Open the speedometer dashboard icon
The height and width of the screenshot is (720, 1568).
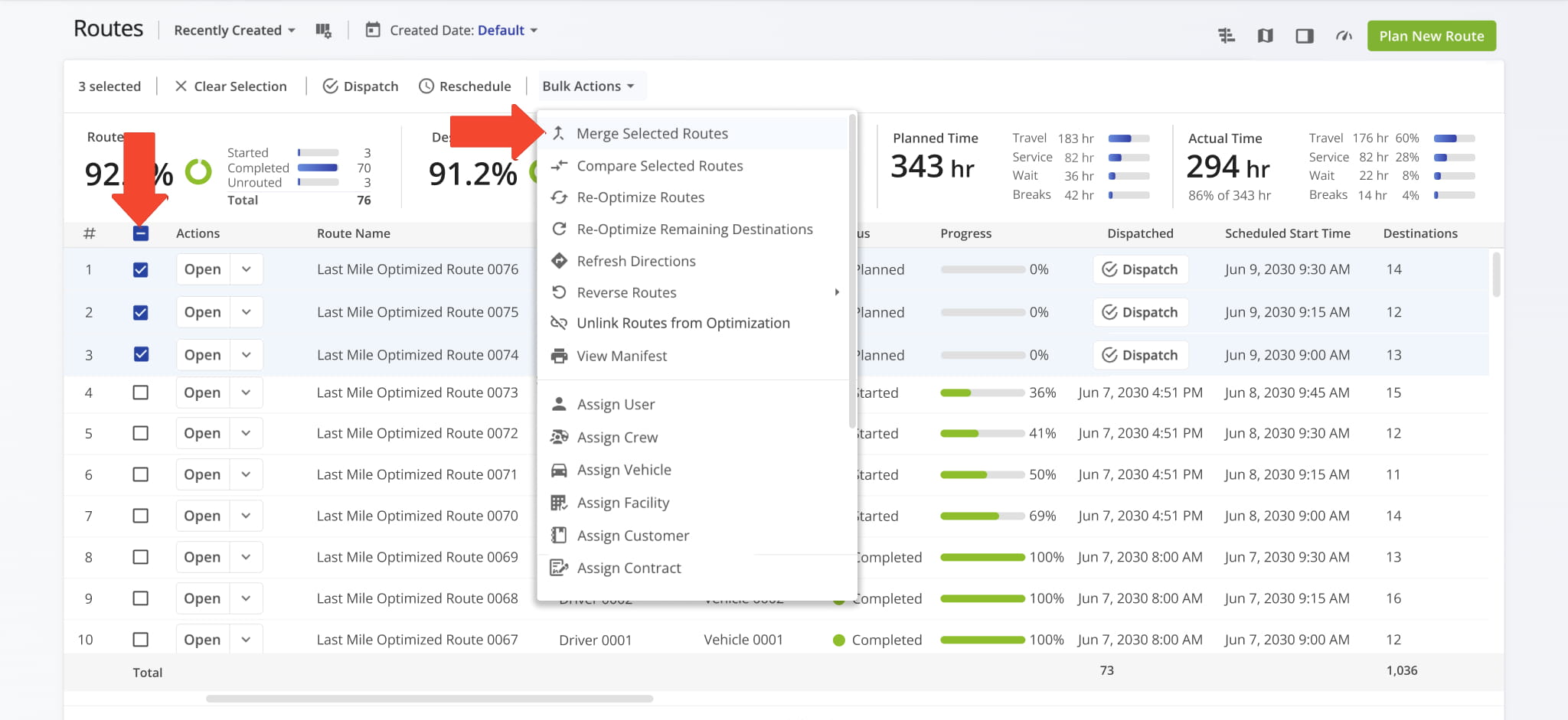[x=1344, y=36]
